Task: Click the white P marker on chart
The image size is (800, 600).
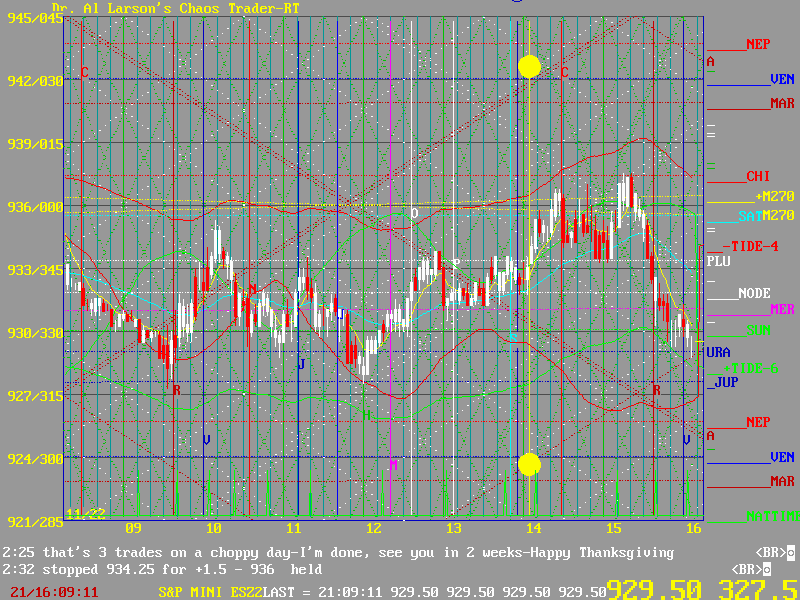Action: [x=456, y=264]
